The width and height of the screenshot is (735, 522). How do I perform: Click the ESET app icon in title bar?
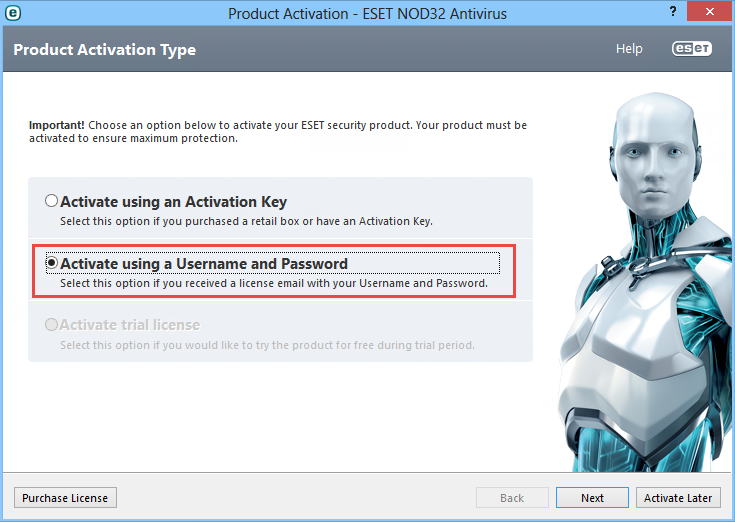pyautogui.click(x=13, y=13)
